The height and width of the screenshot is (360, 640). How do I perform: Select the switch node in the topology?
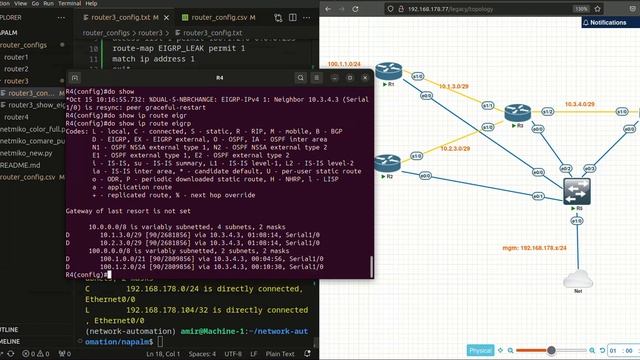(x=577, y=191)
